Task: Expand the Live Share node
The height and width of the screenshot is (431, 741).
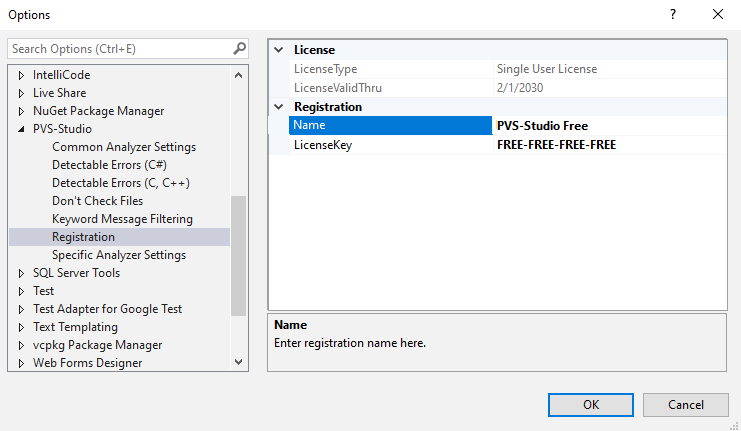Action: [21, 93]
